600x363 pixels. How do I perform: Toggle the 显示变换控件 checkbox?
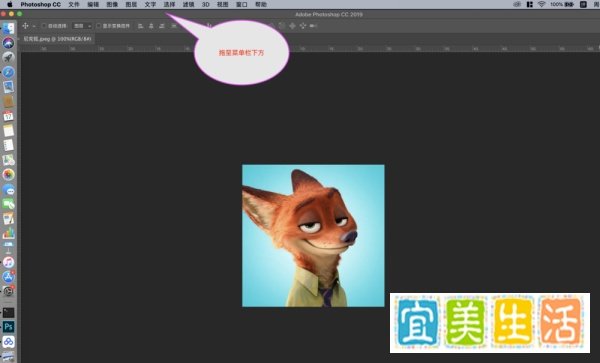coord(98,26)
